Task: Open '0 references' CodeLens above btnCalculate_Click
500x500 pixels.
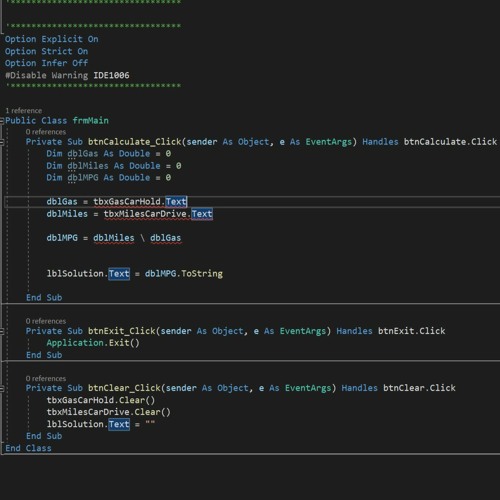Action: (46, 132)
